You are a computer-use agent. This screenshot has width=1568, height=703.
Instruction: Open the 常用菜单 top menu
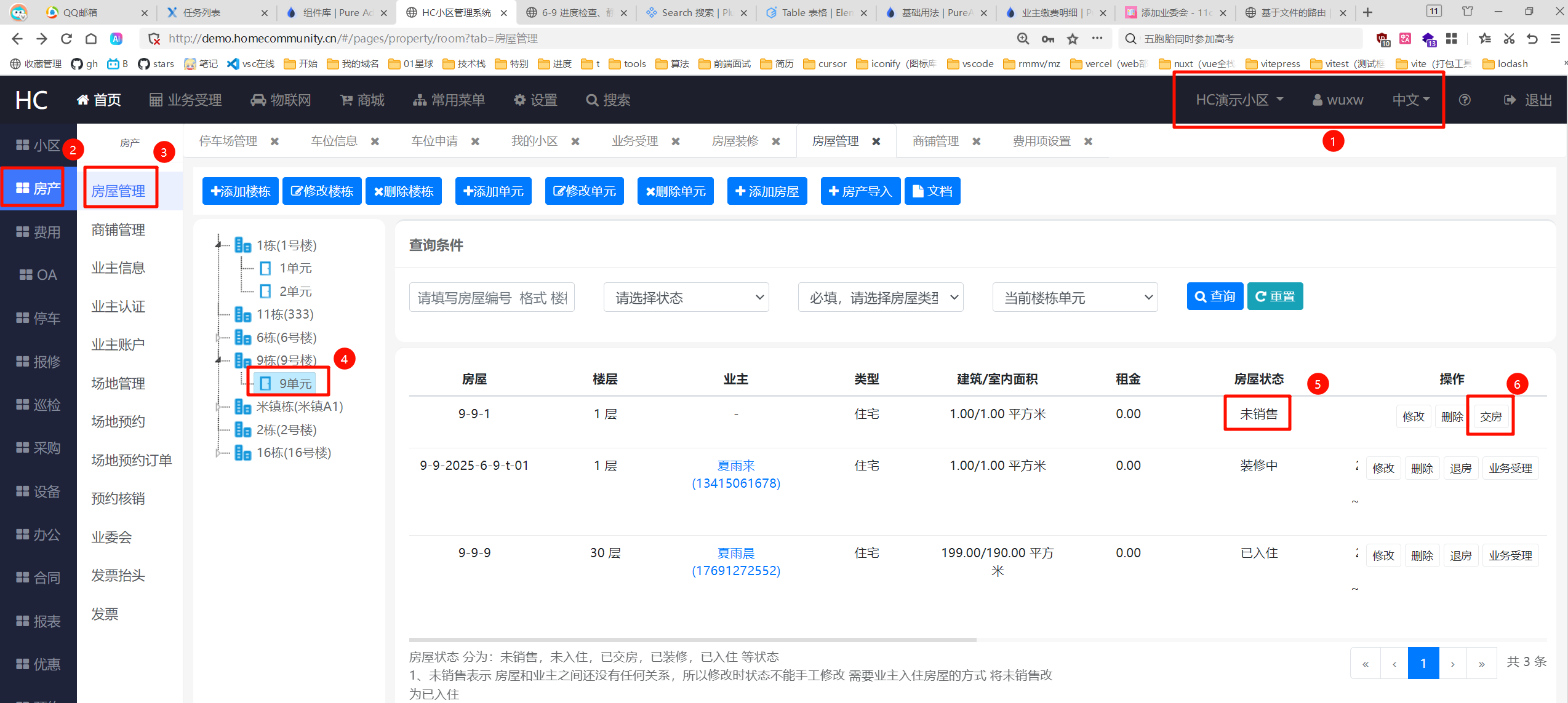pyautogui.click(x=449, y=100)
